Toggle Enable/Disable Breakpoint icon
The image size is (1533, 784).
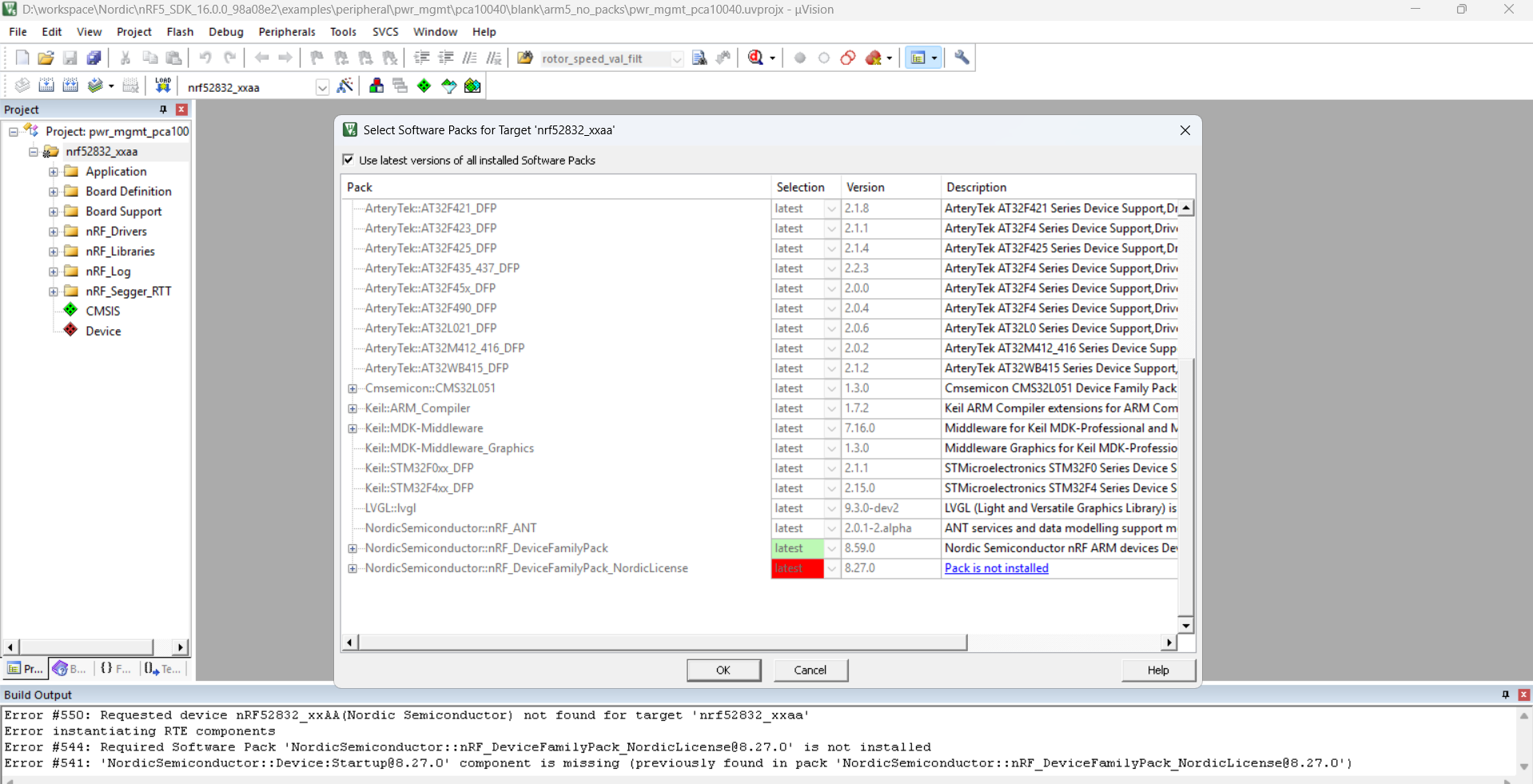(824, 58)
